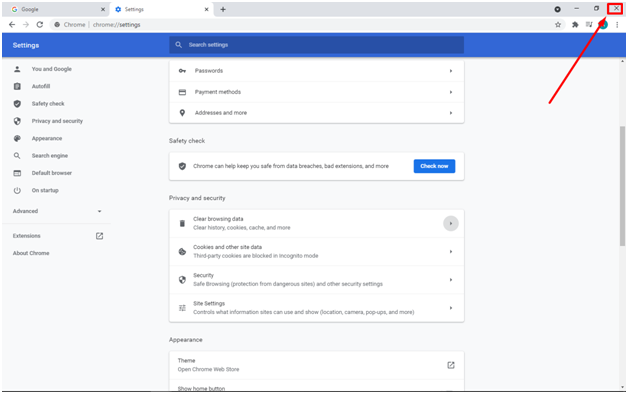
Task: Open the Passwords row
Action: [x=316, y=71]
